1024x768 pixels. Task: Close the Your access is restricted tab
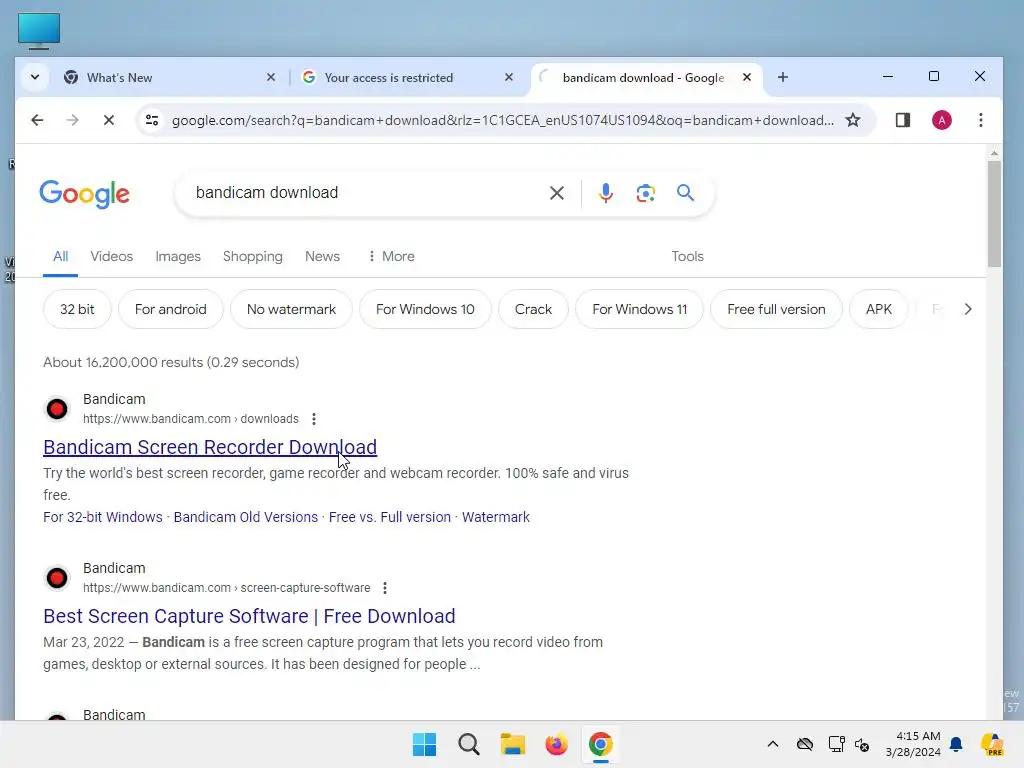509,77
